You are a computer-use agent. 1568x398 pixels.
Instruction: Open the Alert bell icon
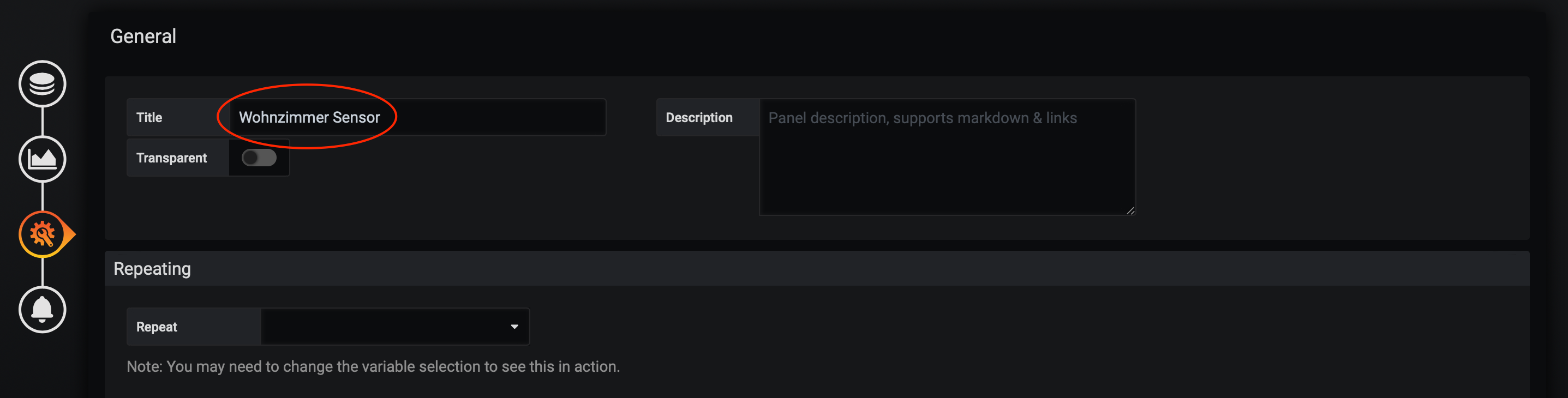[42, 310]
